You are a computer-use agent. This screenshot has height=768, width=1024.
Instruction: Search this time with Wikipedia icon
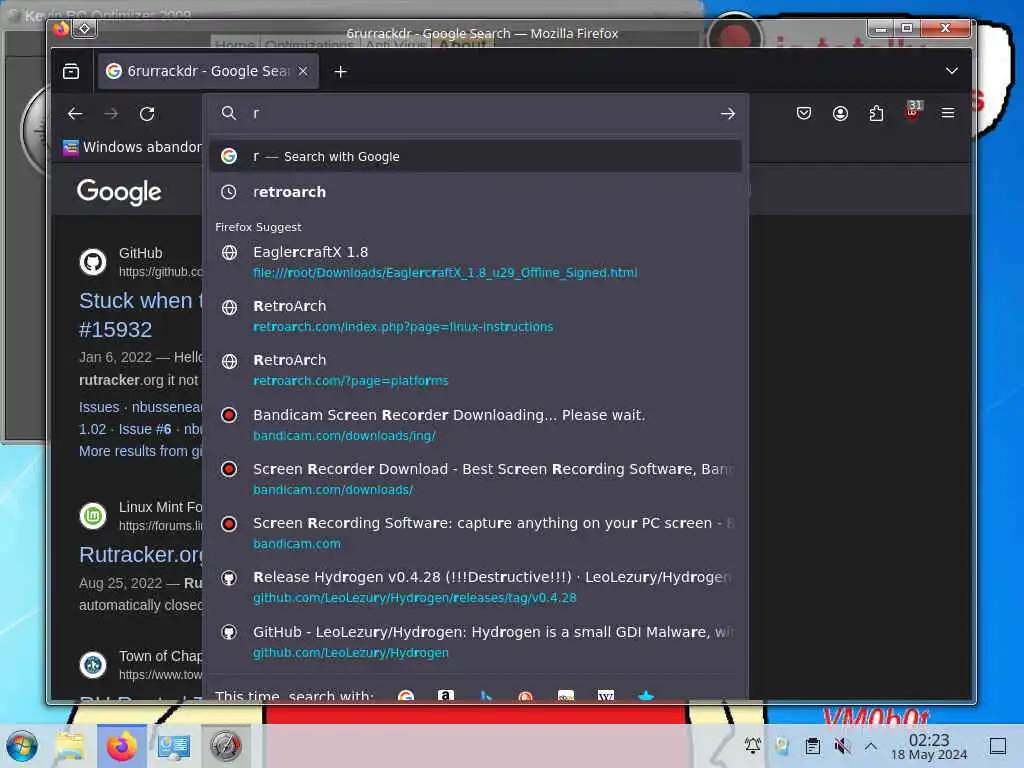point(605,696)
